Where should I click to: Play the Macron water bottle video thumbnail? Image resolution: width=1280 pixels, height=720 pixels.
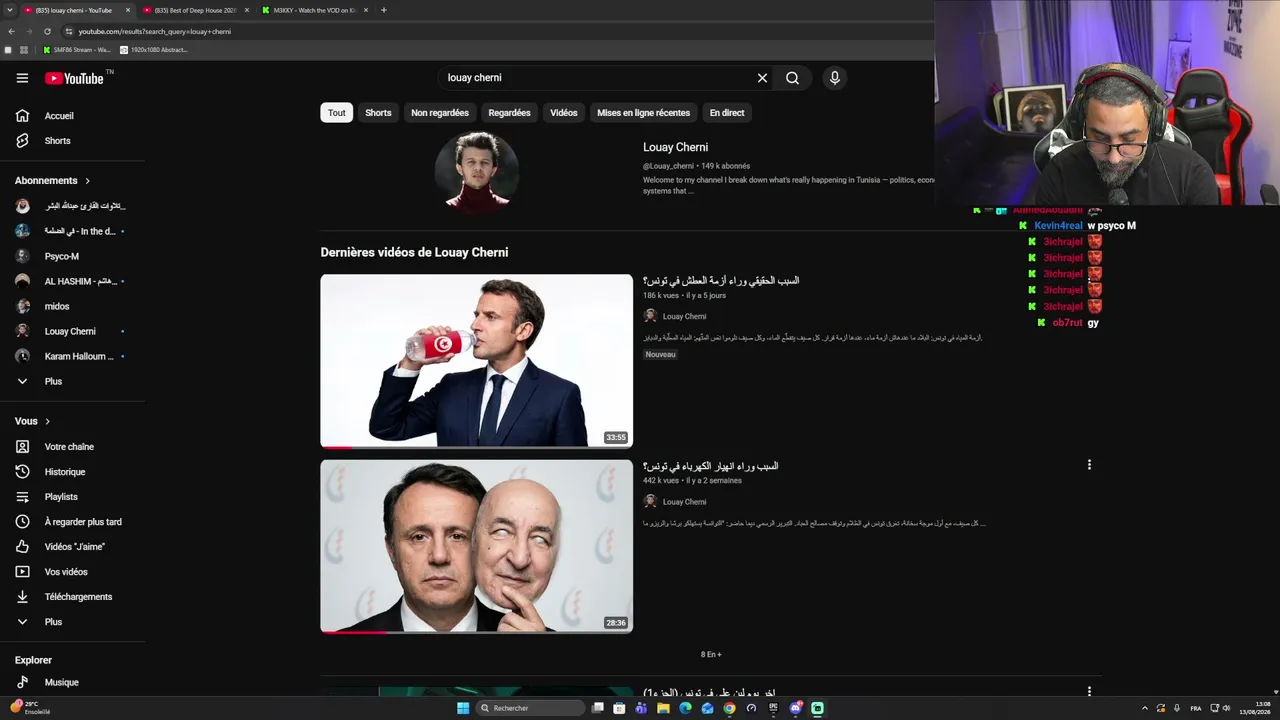pyautogui.click(x=476, y=361)
